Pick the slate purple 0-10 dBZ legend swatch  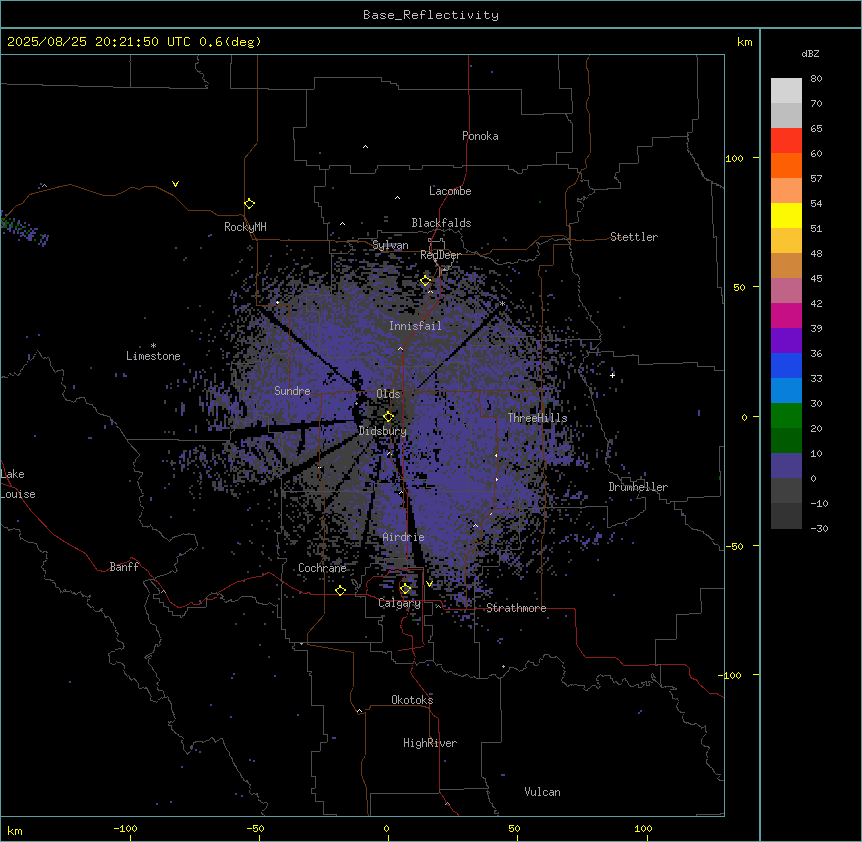click(786, 466)
